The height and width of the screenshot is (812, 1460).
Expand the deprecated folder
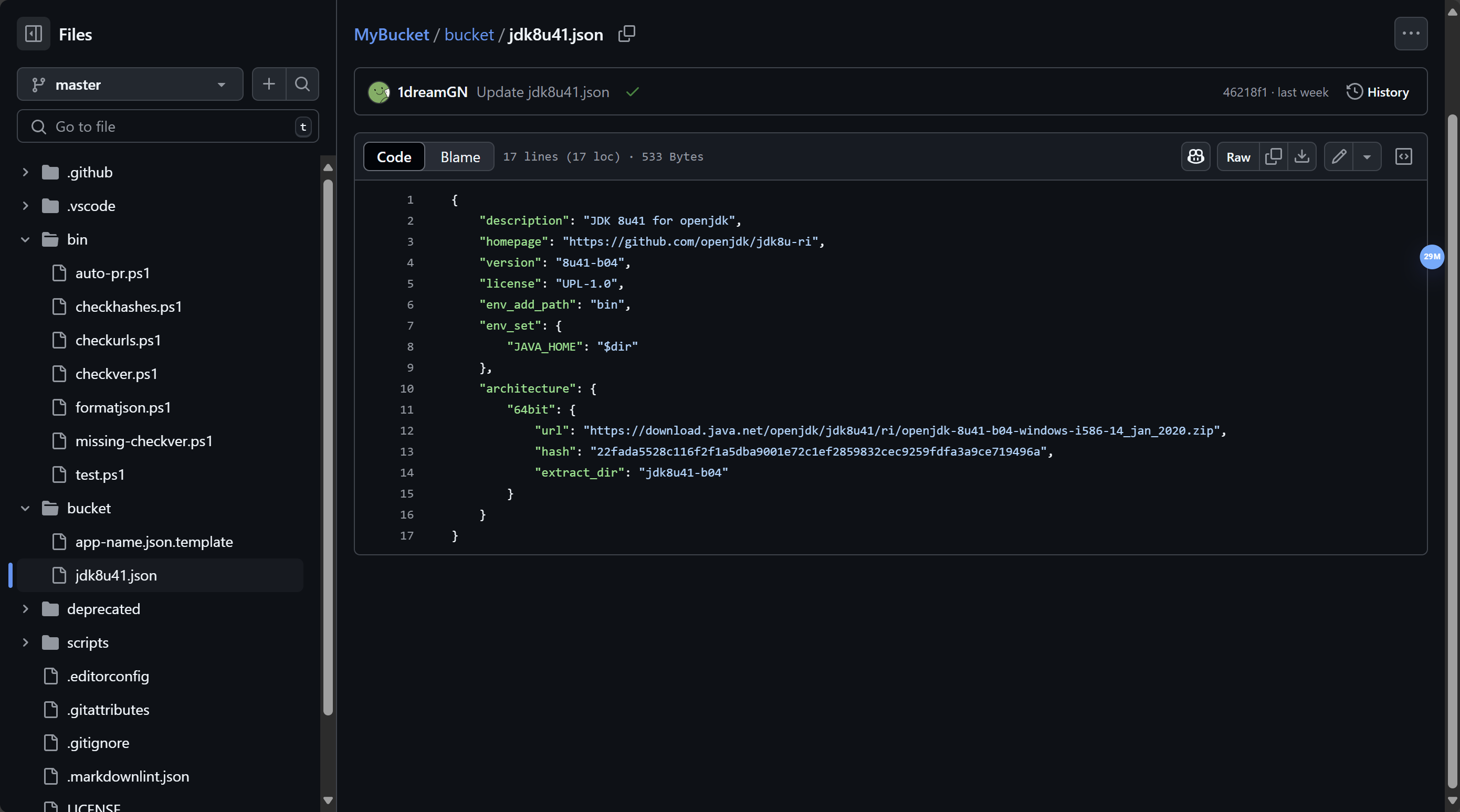25,609
